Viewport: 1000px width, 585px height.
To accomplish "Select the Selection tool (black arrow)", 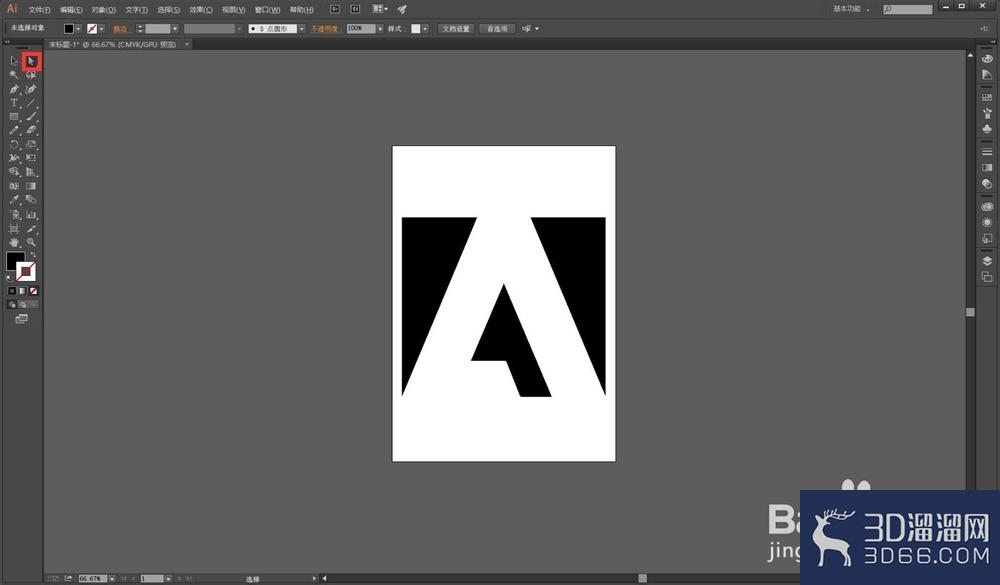I will pyautogui.click(x=13, y=61).
